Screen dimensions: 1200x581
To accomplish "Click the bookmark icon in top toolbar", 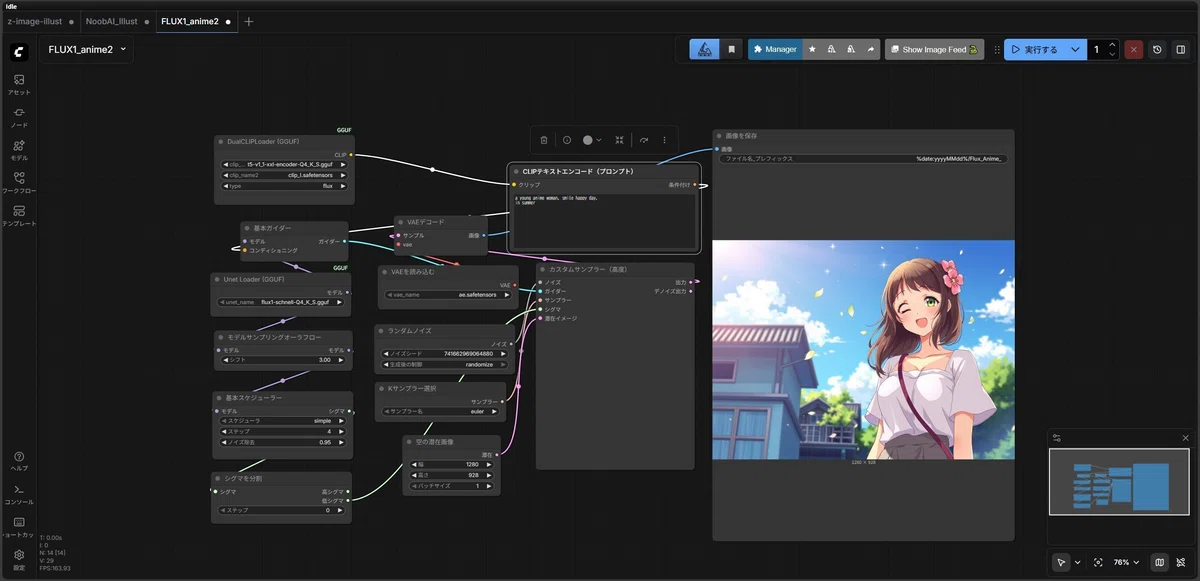I will [x=732, y=49].
